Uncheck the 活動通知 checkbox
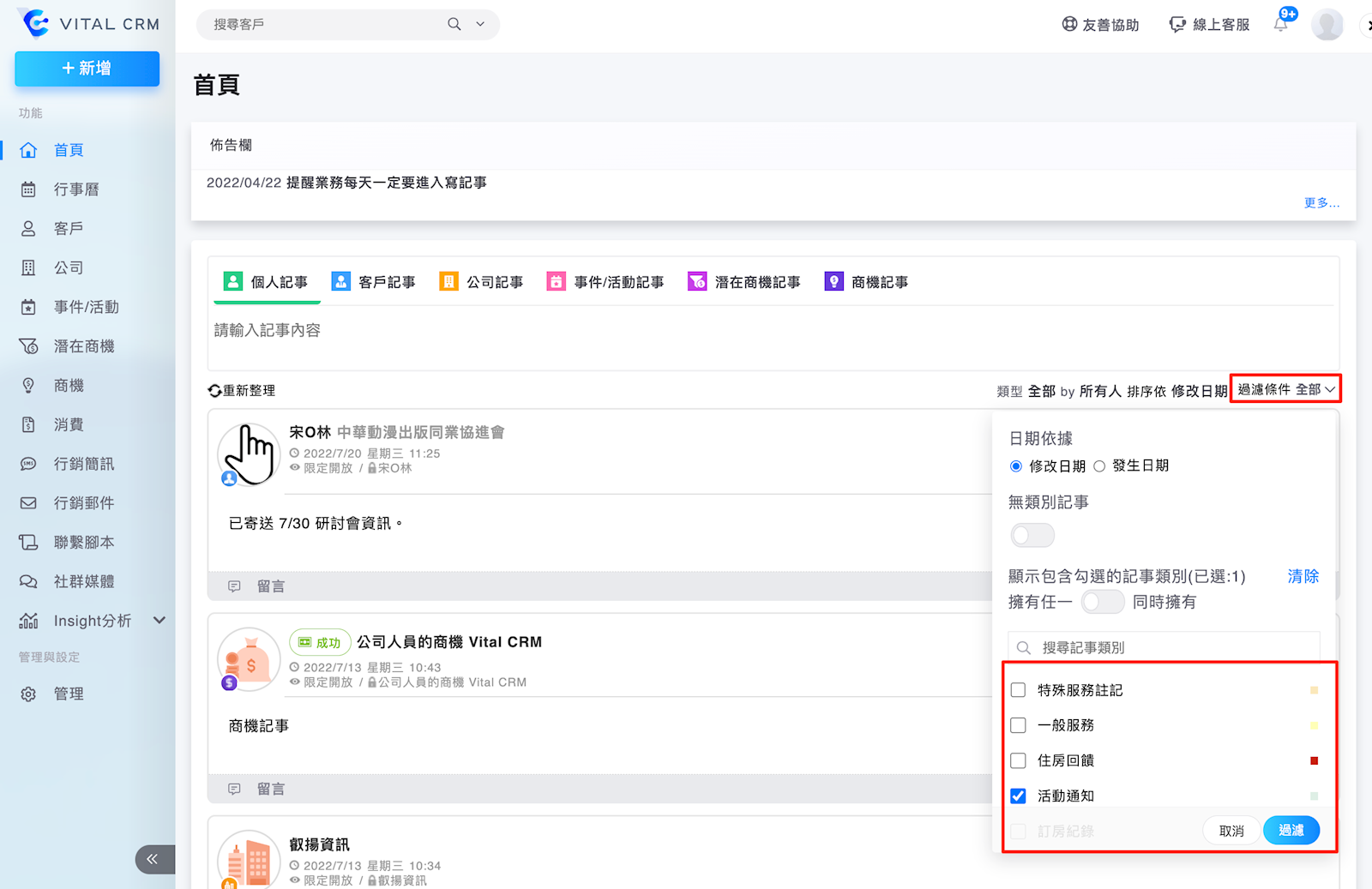 [x=1018, y=796]
